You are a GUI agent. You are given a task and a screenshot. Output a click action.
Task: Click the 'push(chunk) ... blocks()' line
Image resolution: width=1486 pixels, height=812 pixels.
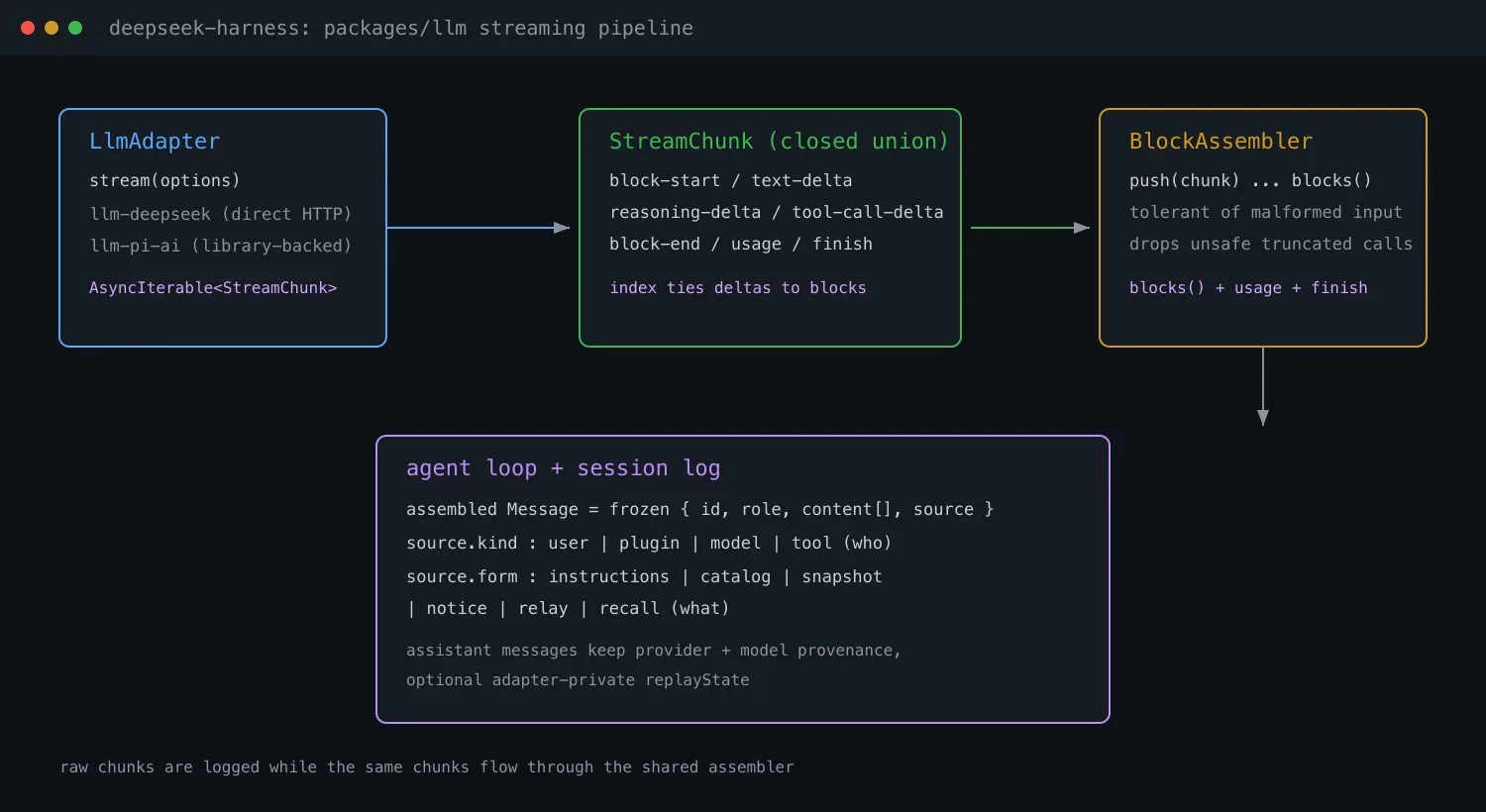coord(1250,180)
